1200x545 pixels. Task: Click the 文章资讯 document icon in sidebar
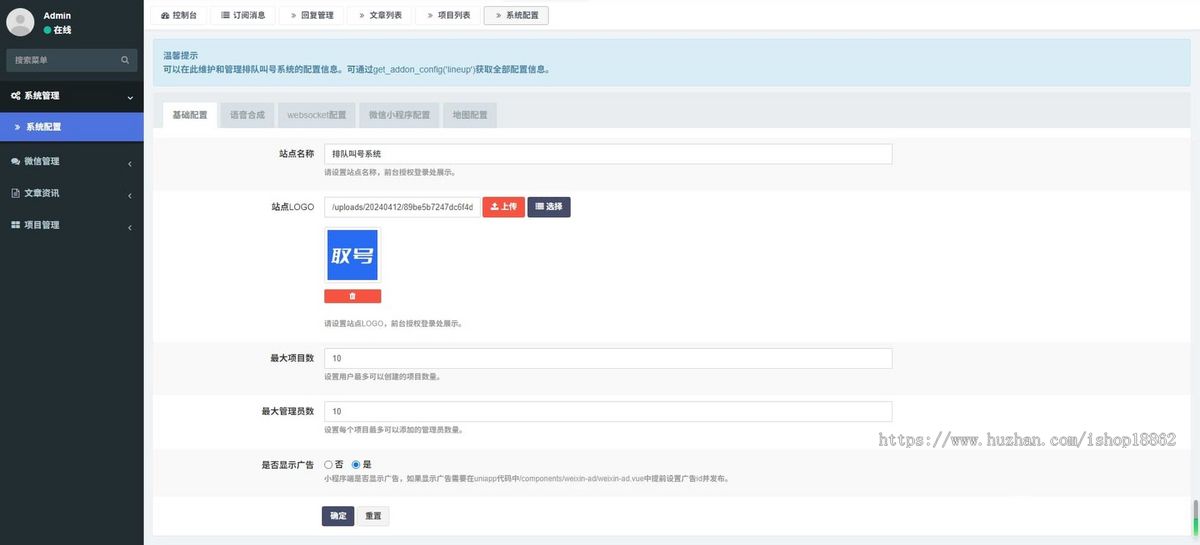click(x=15, y=193)
